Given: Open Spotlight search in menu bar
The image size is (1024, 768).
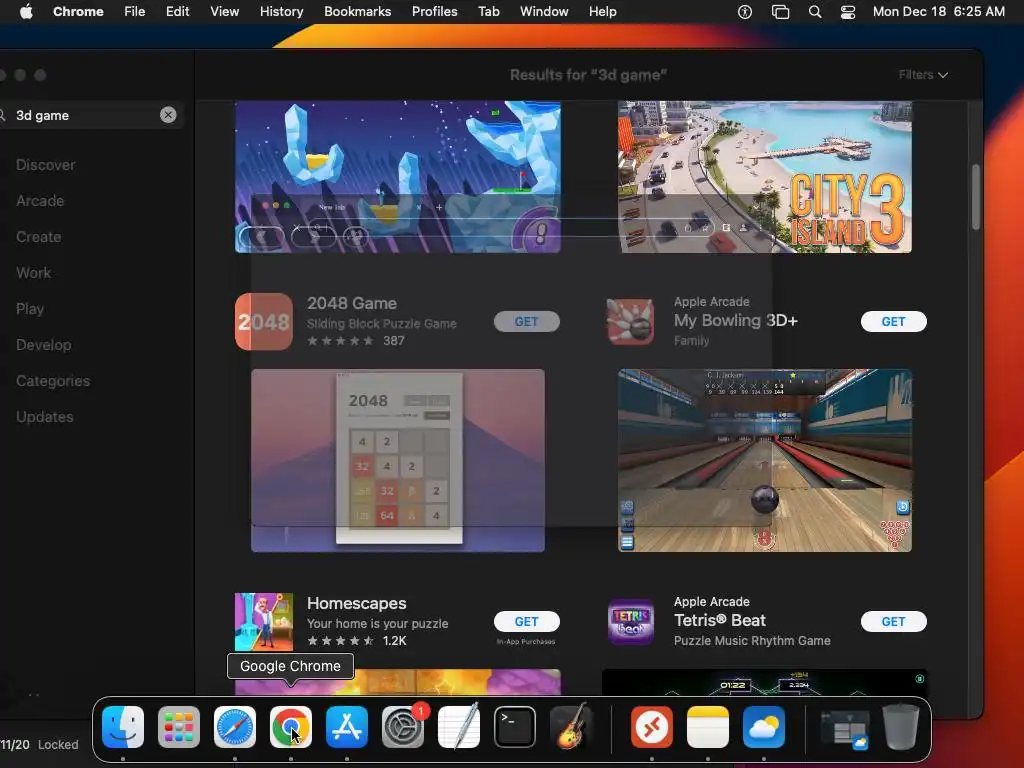Looking at the screenshot, I should pyautogui.click(x=814, y=12).
